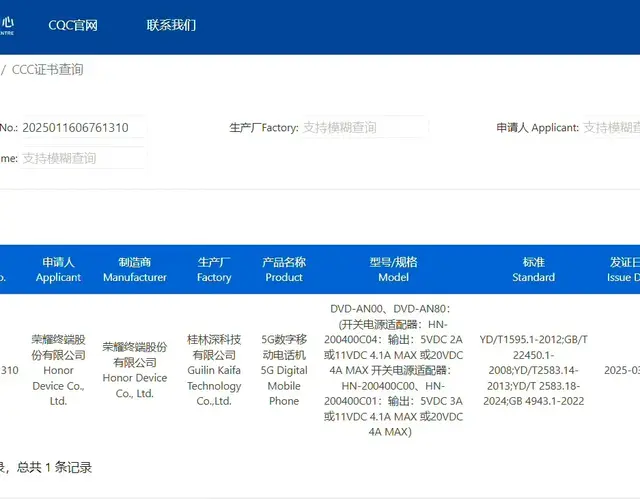This screenshot has width=640, height=499.
Task: Select the DVD-AN00 model specification cell
Action: (393, 370)
